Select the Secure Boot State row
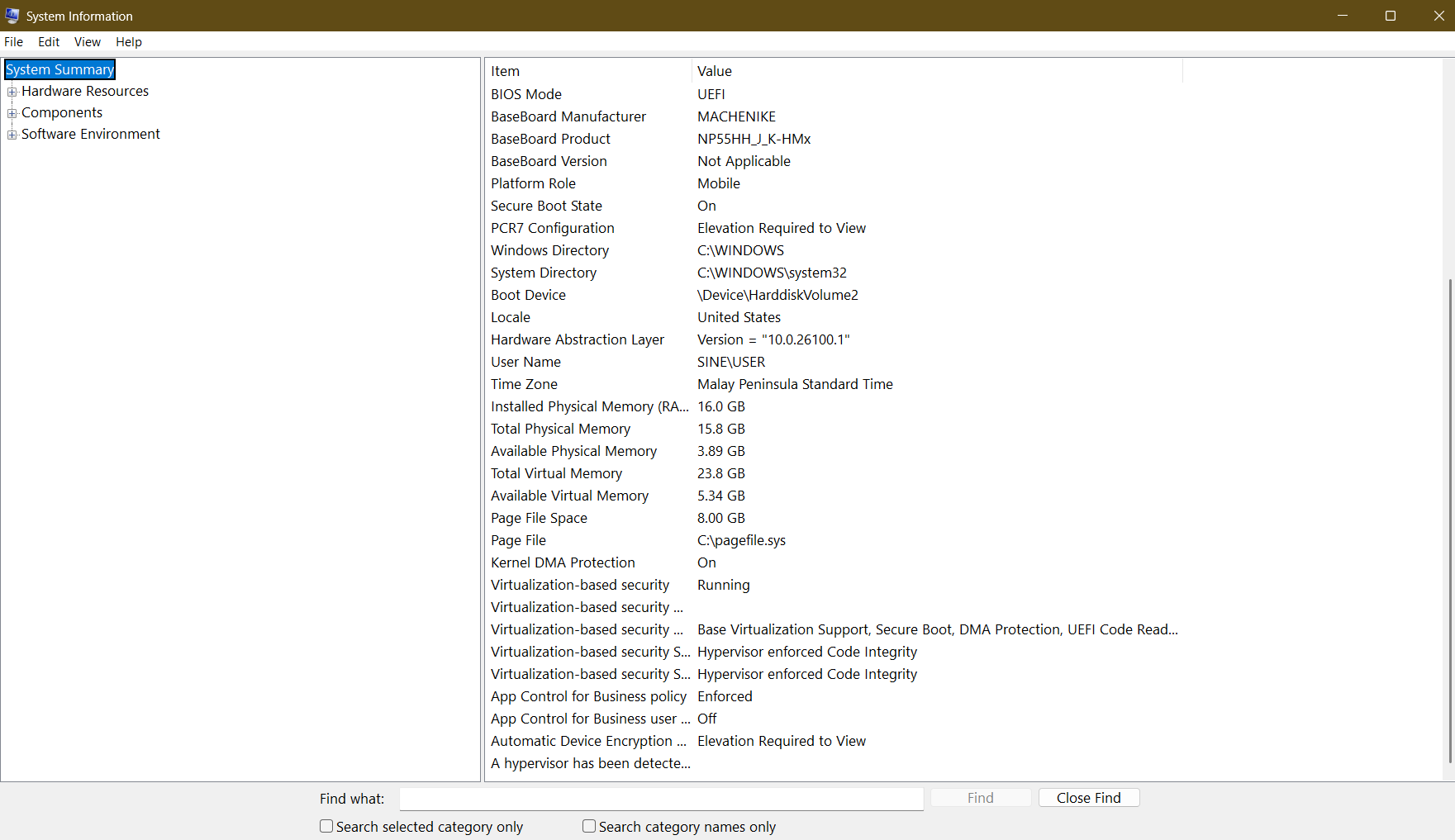 (834, 206)
